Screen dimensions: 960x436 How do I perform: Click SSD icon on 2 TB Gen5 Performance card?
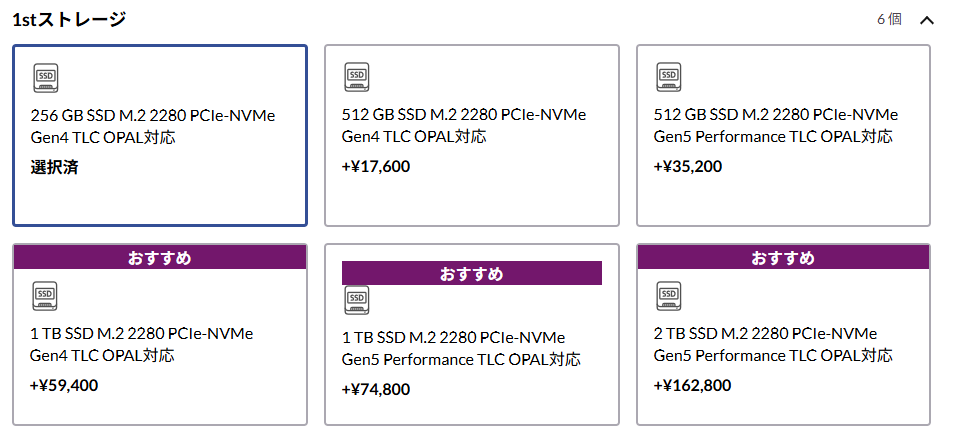669,295
